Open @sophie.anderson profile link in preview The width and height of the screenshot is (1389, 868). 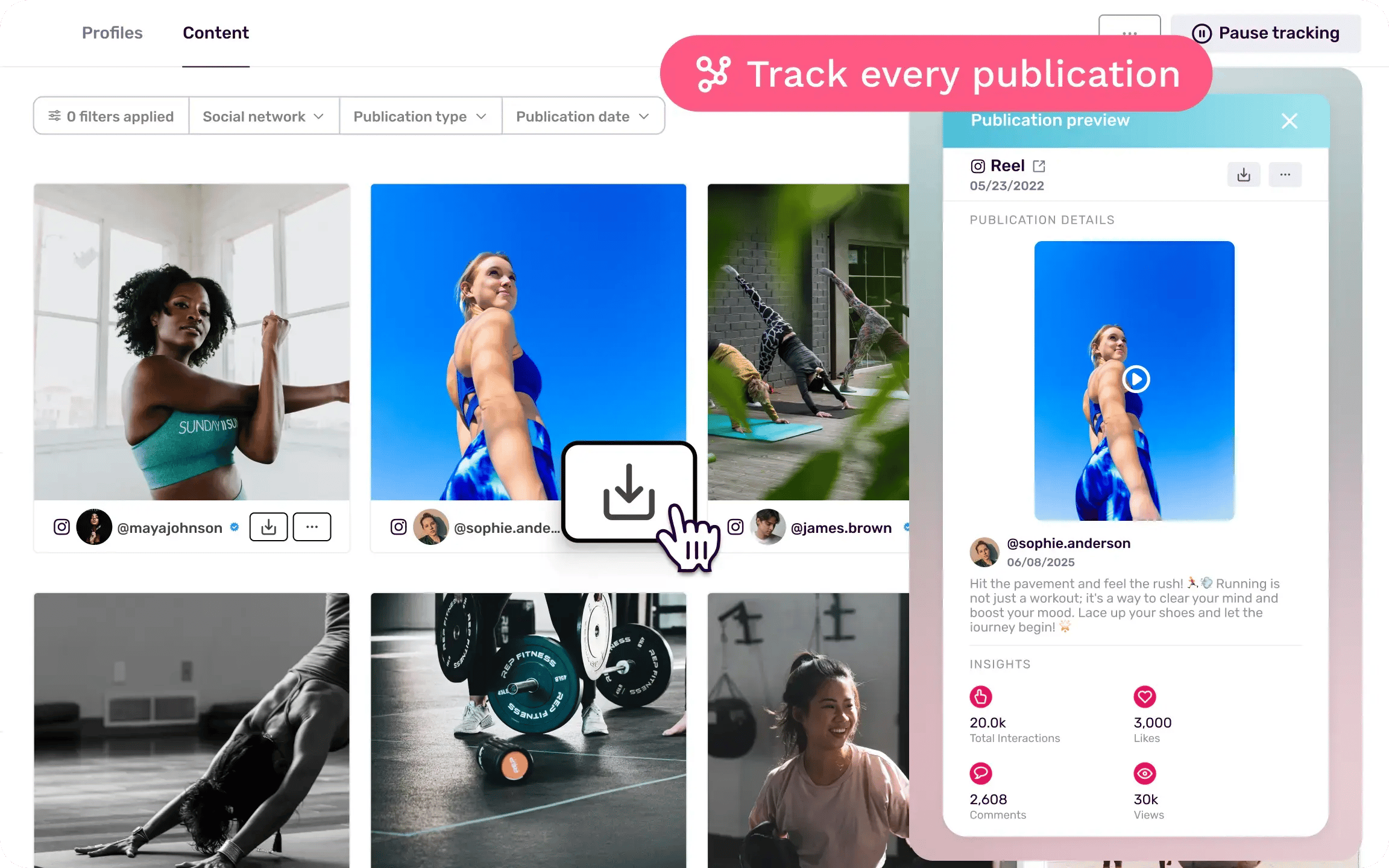click(x=1068, y=543)
